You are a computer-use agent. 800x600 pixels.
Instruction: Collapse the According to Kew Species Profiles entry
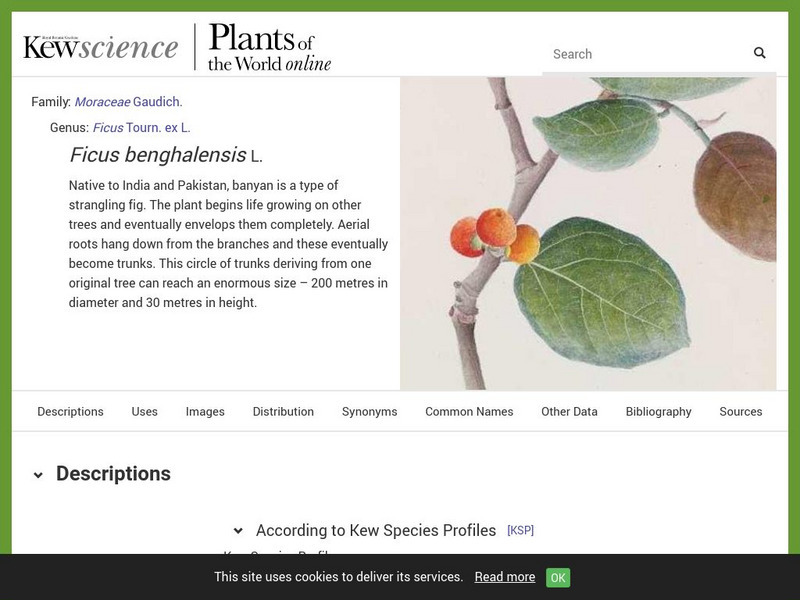[x=238, y=530]
